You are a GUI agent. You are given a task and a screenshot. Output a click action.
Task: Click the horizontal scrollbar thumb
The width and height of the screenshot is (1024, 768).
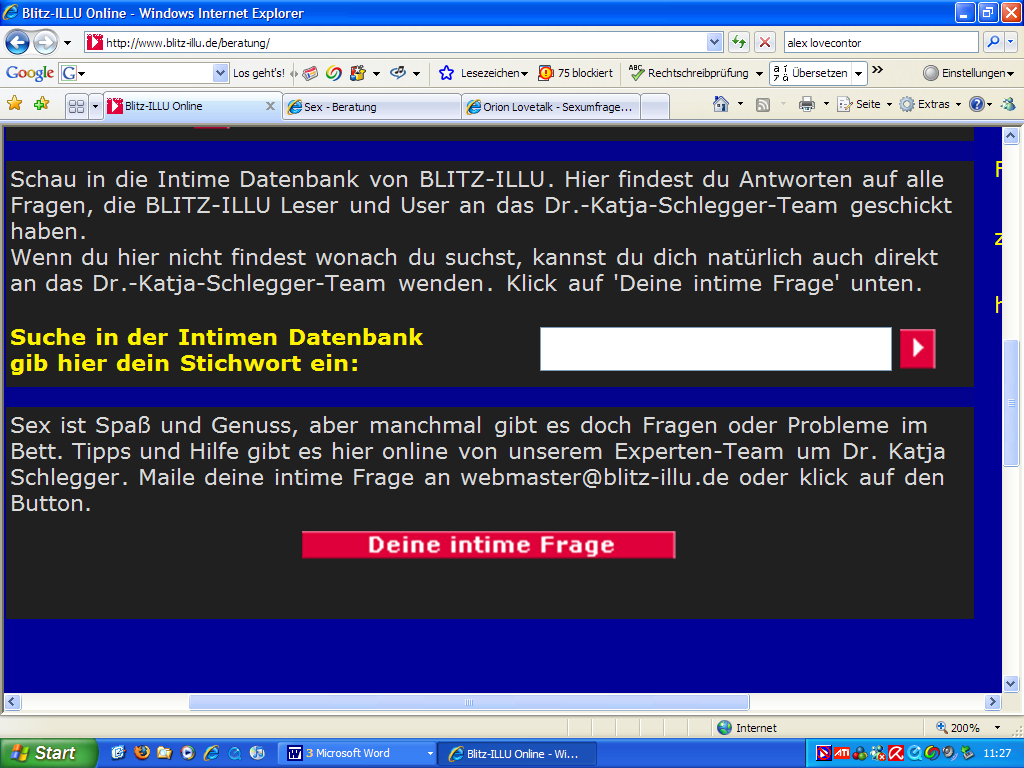[x=468, y=702]
